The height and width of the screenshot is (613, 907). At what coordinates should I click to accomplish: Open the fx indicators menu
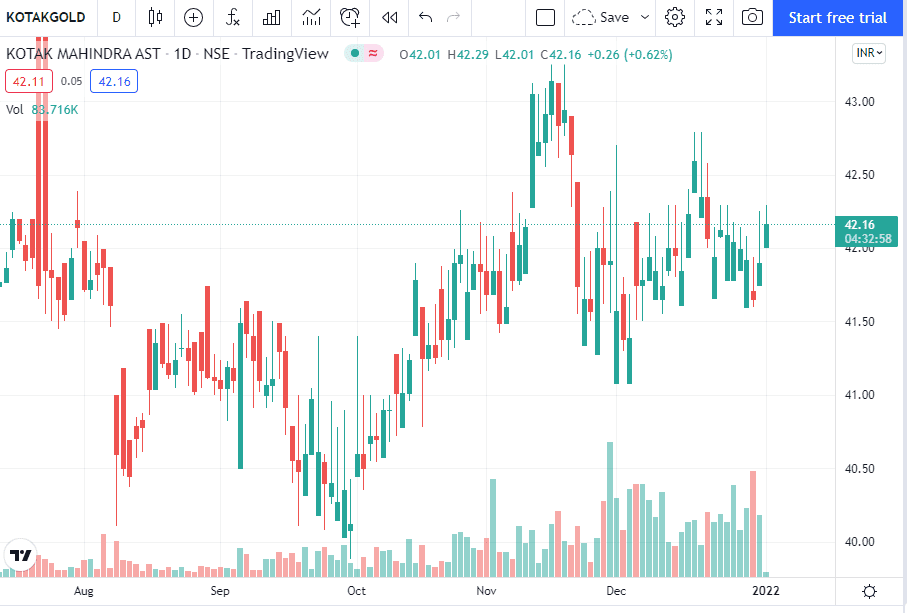click(x=233, y=17)
